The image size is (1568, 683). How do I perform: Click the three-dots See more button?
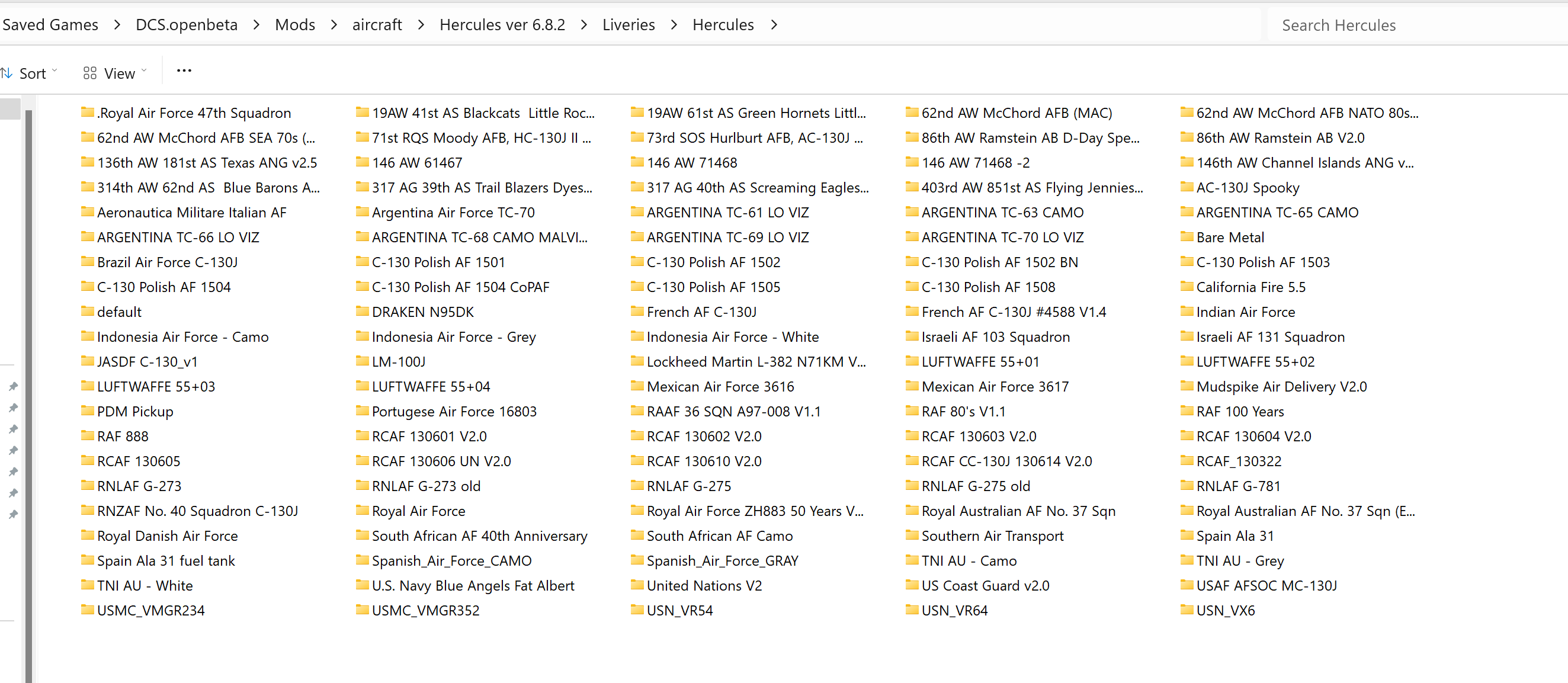(x=184, y=71)
